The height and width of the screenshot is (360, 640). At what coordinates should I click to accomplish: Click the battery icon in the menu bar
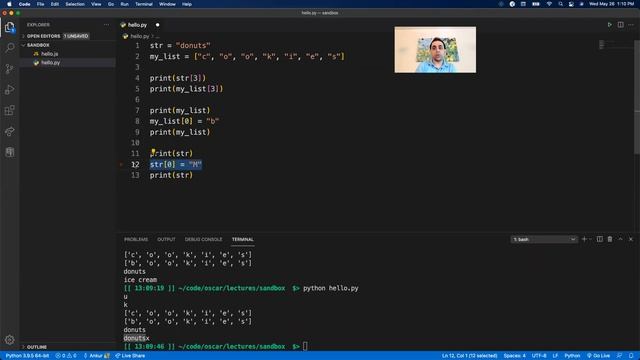pyautogui.click(x=536, y=4)
